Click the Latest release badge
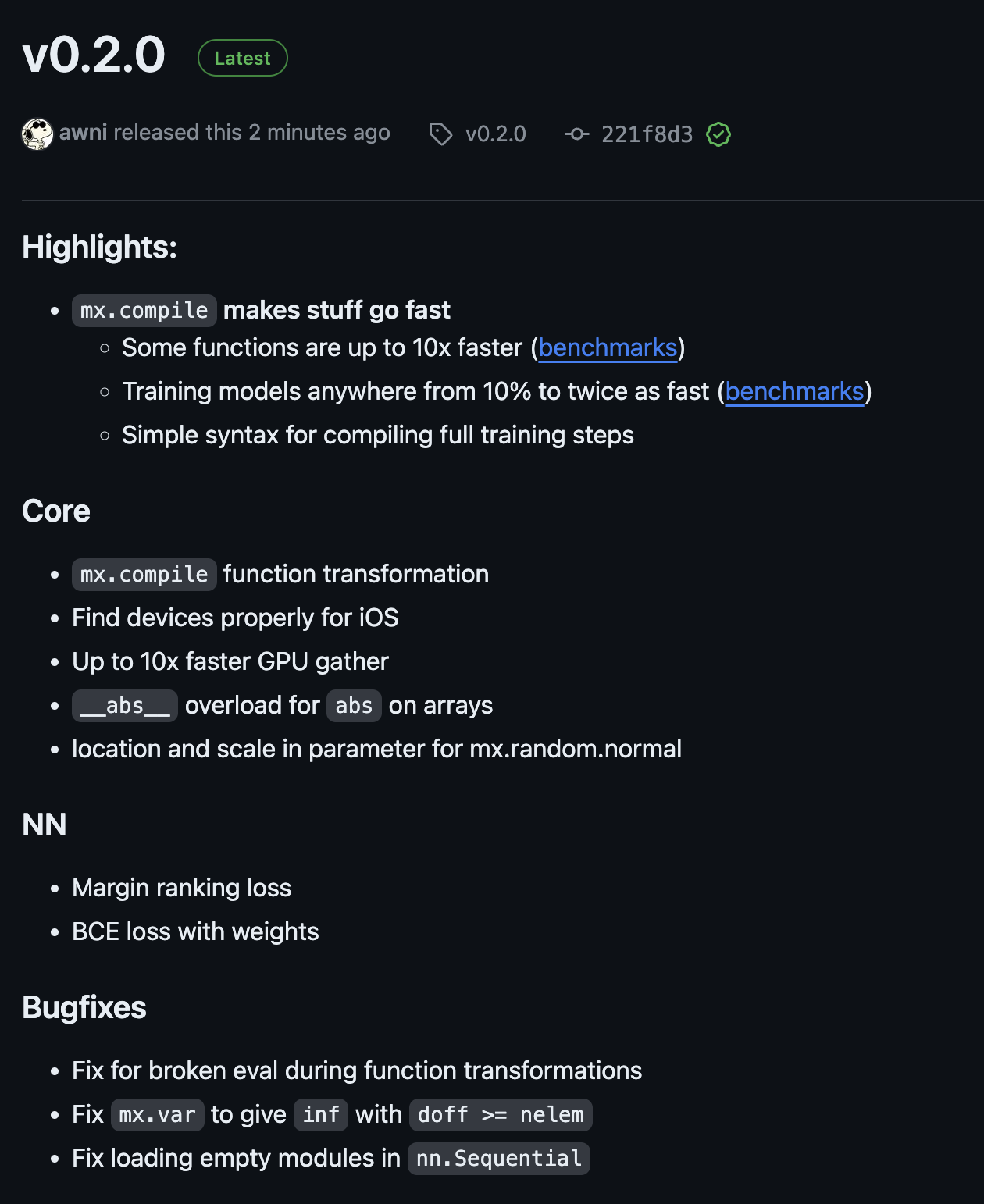This screenshot has height=1204, width=984. [x=243, y=58]
